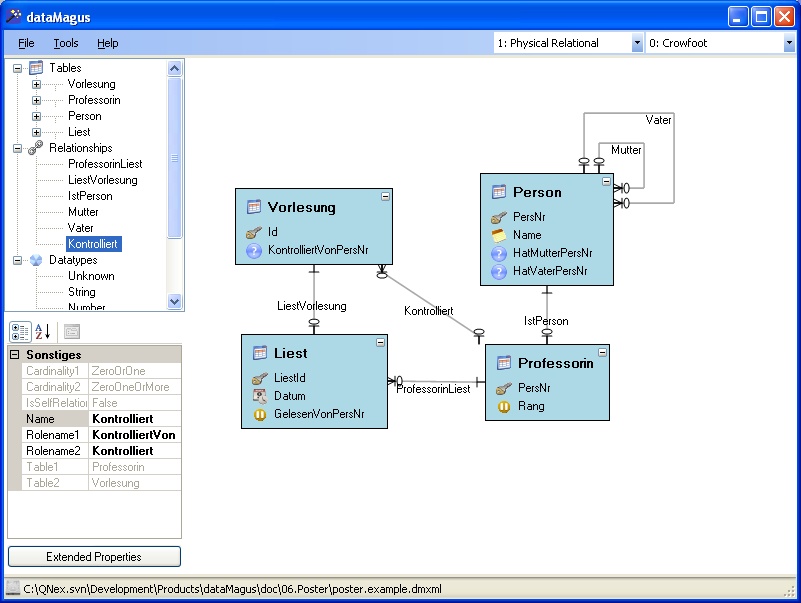This screenshot has width=801, height=603.
Task: Click the number icon beside GelesenVonPersNr
Action: [260, 414]
